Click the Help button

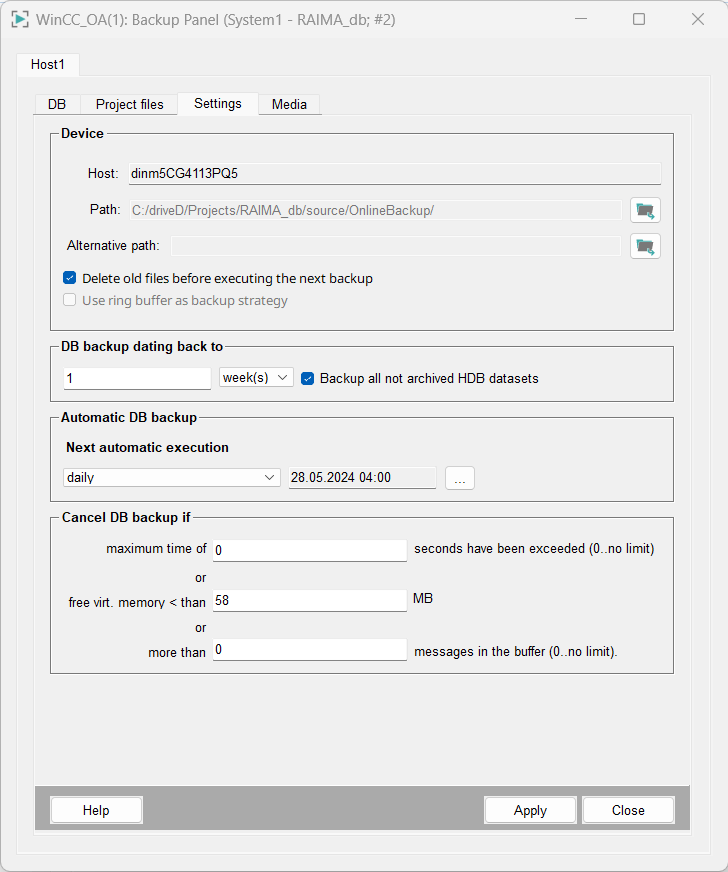96,810
